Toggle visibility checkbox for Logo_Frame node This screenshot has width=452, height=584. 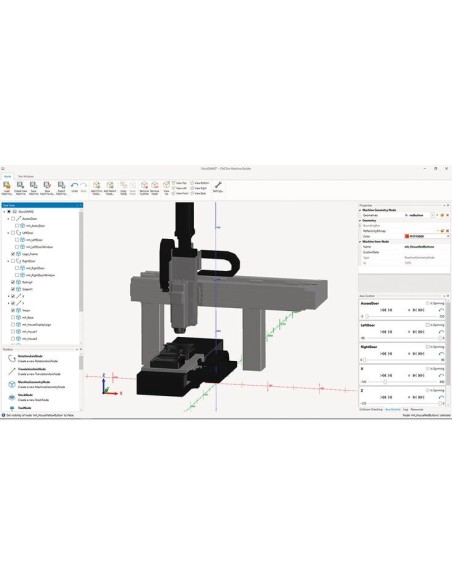point(13,254)
